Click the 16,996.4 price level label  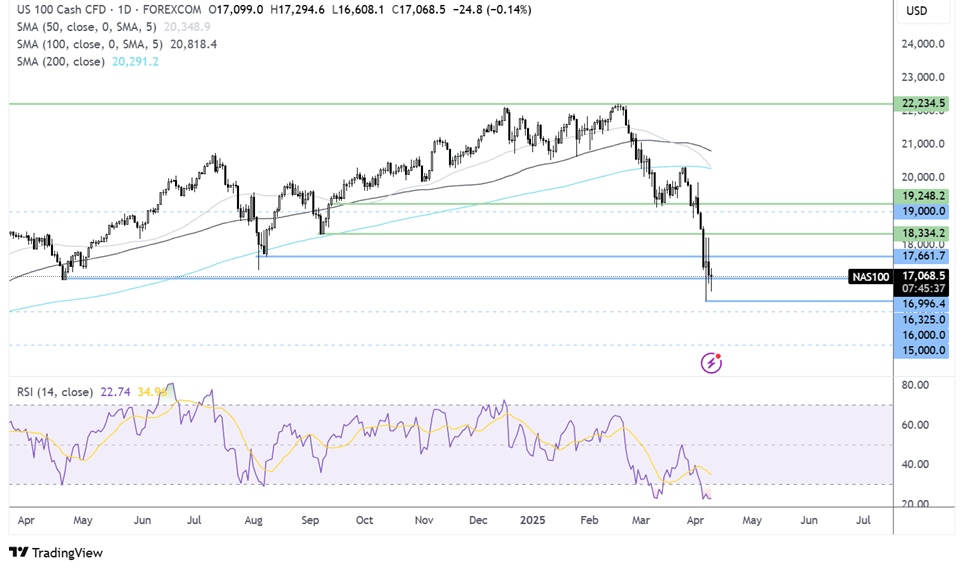pos(921,304)
